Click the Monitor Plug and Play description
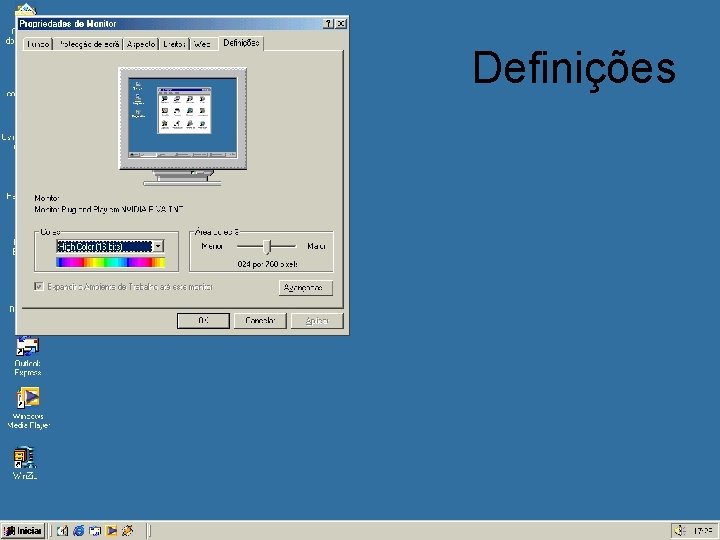Screen dimensions: 720x540 point(109,209)
